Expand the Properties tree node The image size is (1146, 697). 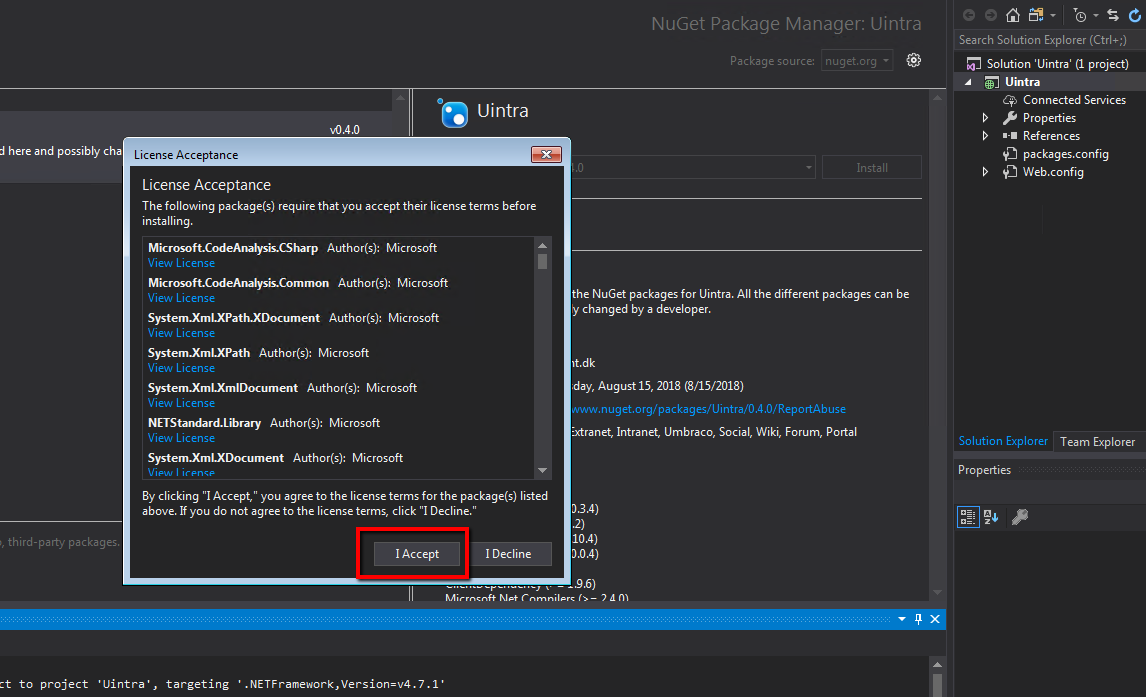[985, 118]
